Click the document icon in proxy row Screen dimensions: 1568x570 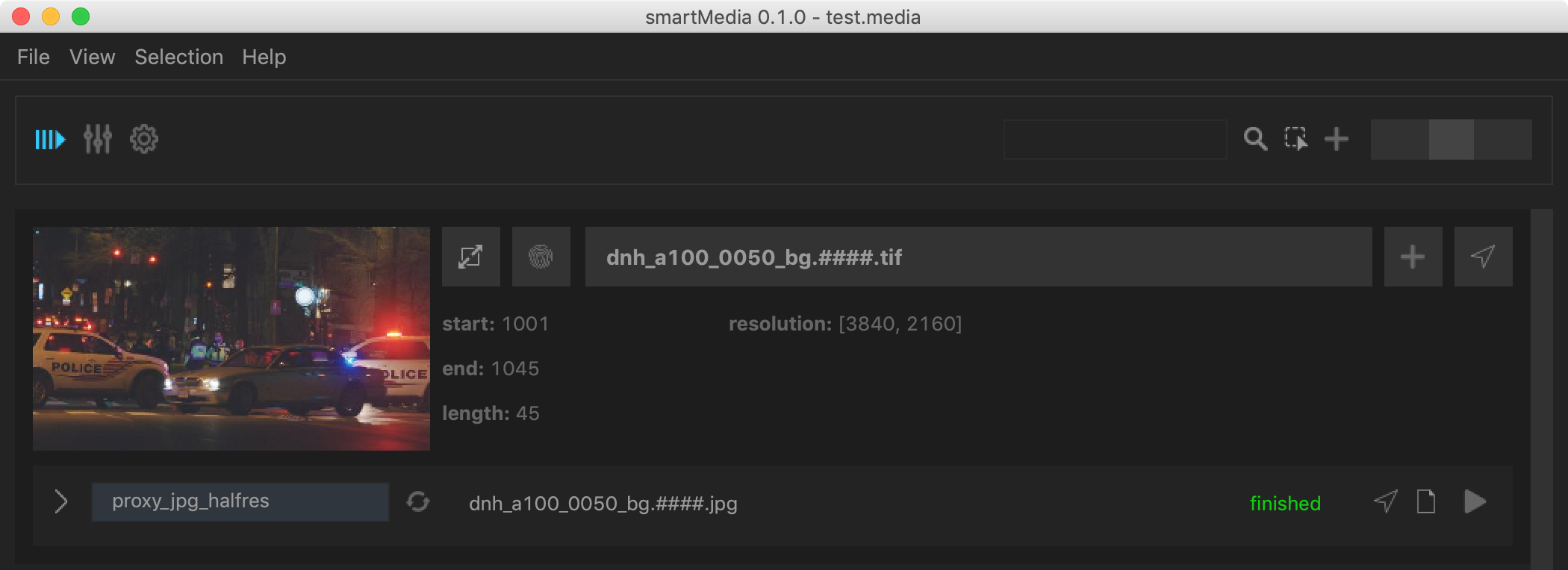tap(1426, 502)
